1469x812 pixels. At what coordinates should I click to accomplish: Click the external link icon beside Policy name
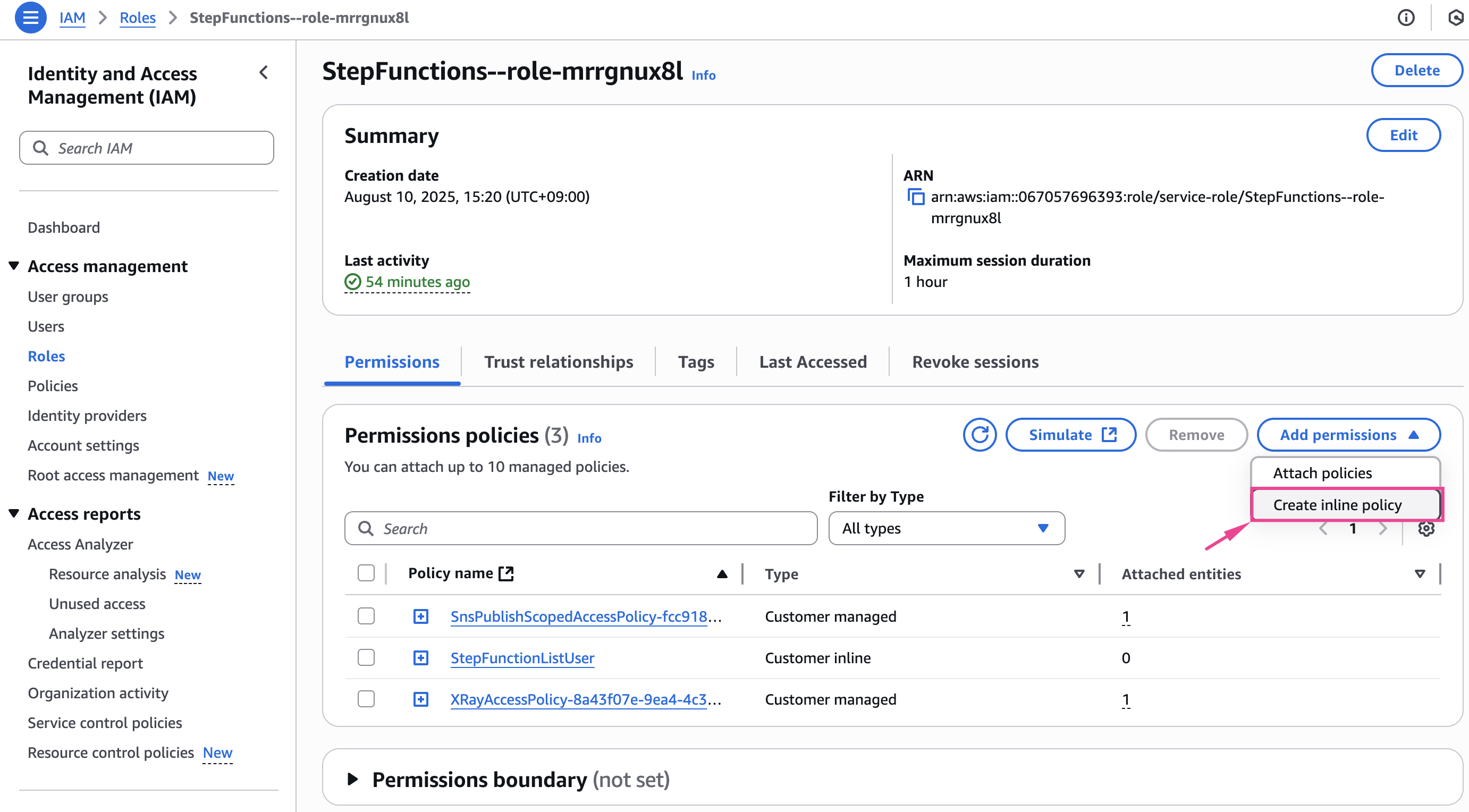(506, 573)
